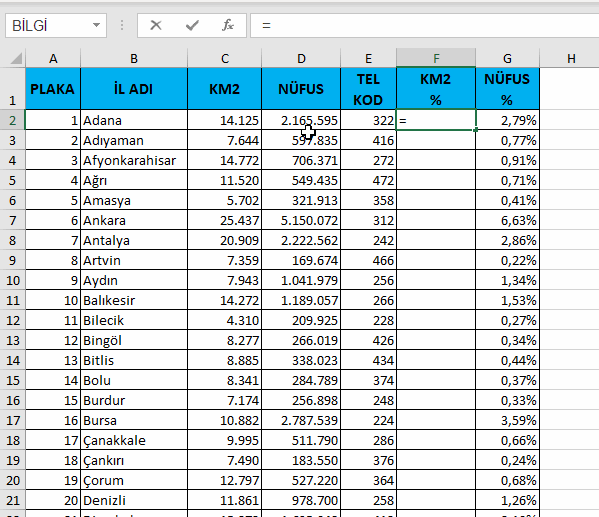Screen dimensions: 599x517
Task: Open the Insert Function fx dialog
Action: pos(228,26)
